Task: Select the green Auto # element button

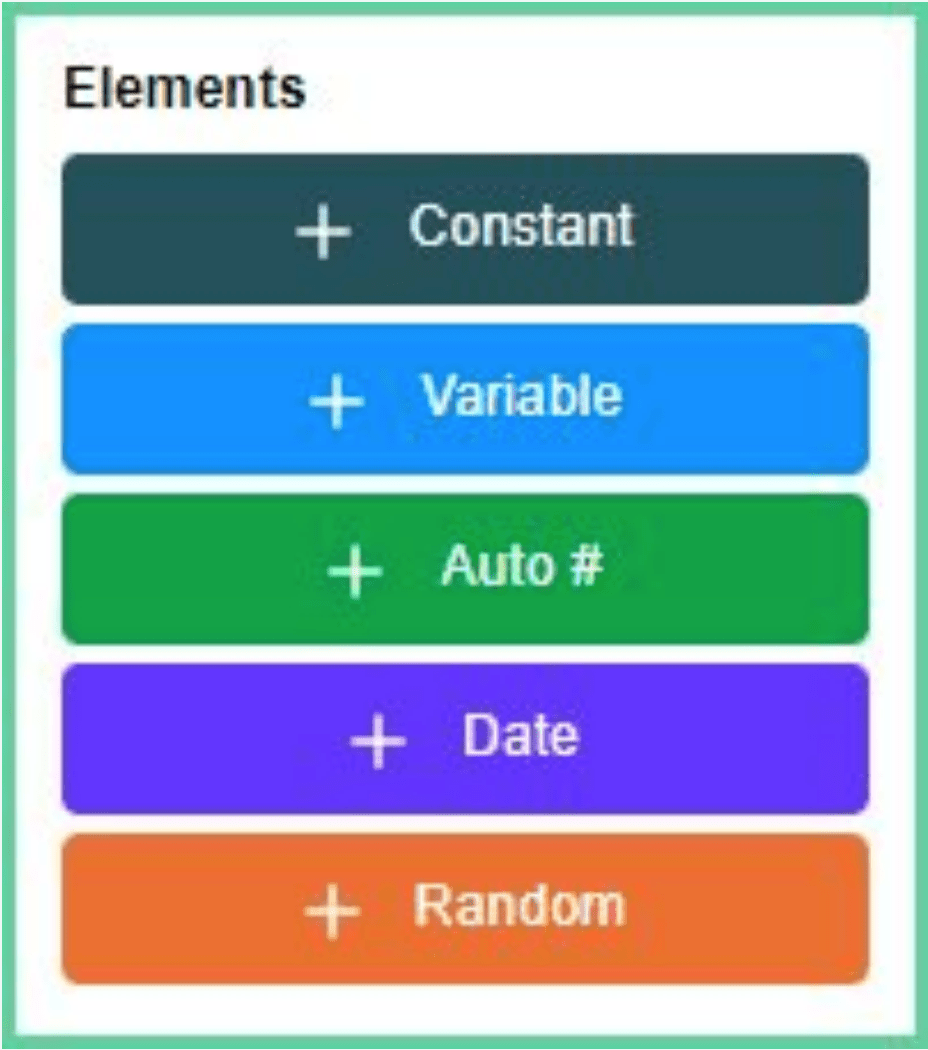Action: (x=464, y=565)
